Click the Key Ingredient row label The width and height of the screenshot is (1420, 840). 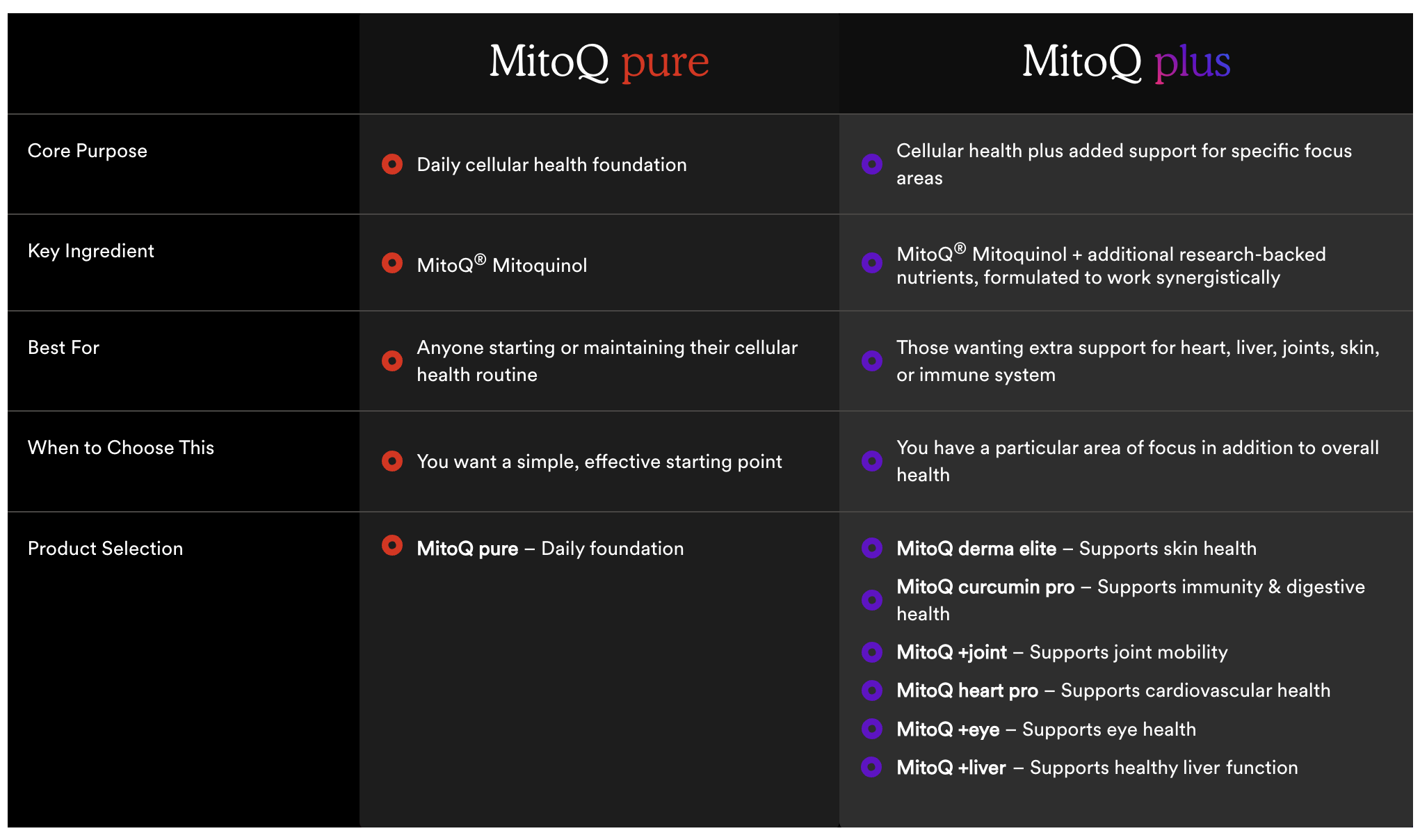coord(91,251)
